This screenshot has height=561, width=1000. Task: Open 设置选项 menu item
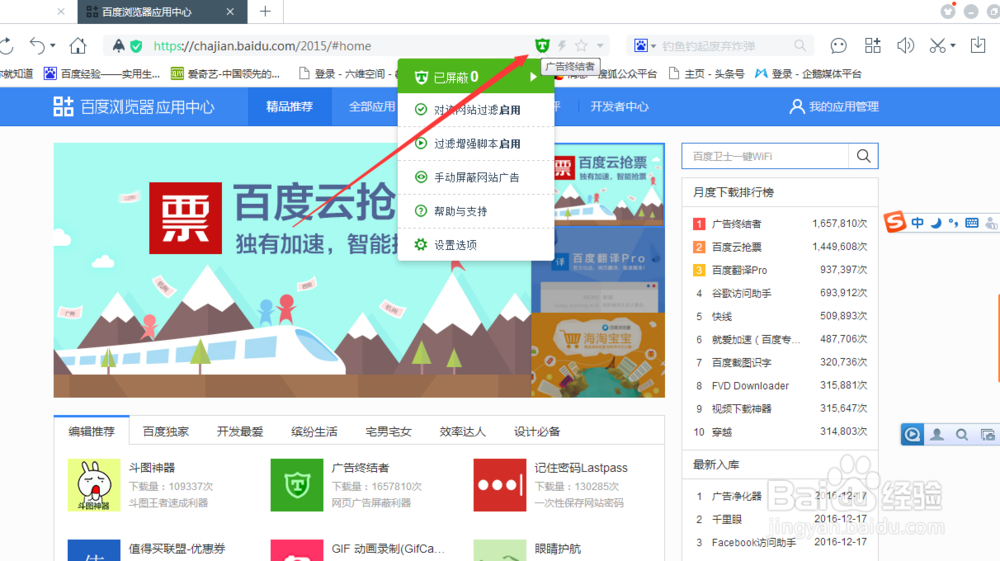point(476,245)
